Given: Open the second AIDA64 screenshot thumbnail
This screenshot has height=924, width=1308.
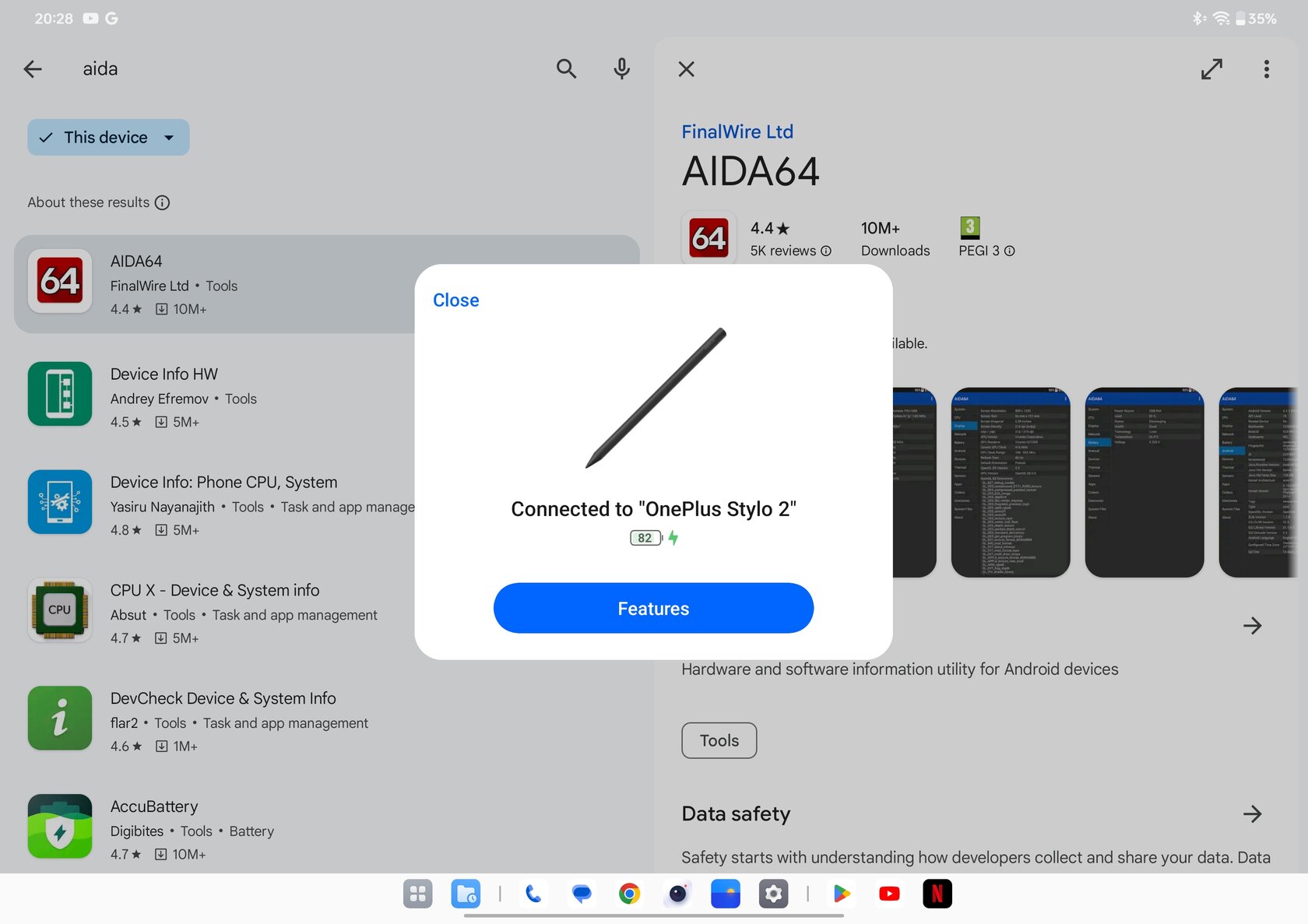Looking at the screenshot, I should [x=1011, y=483].
